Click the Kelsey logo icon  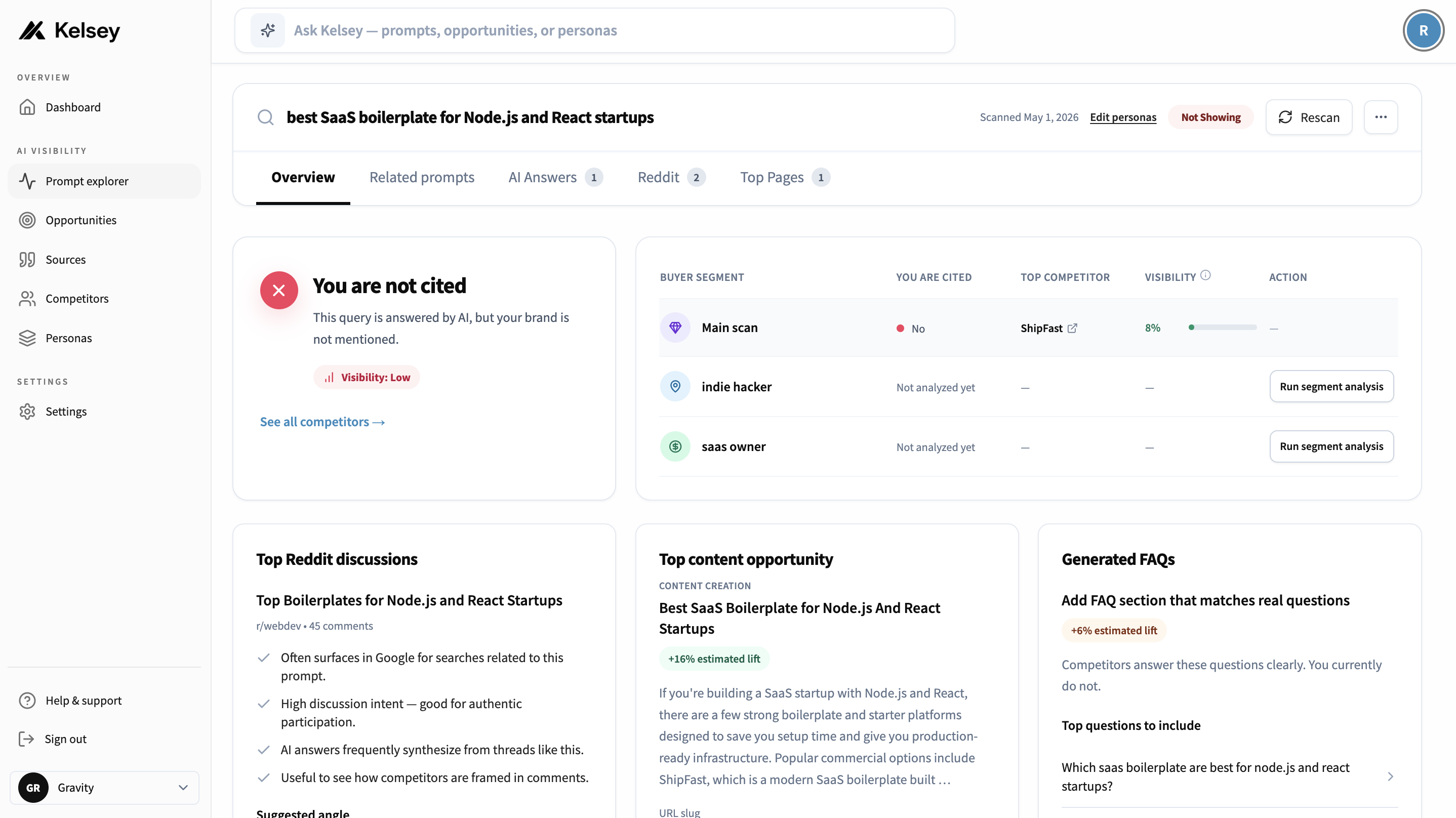click(x=32, y=30)
